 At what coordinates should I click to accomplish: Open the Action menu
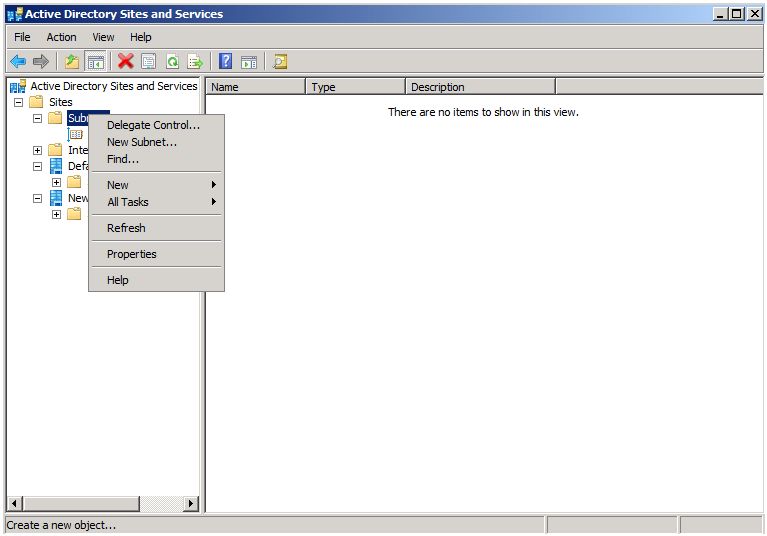61,37
